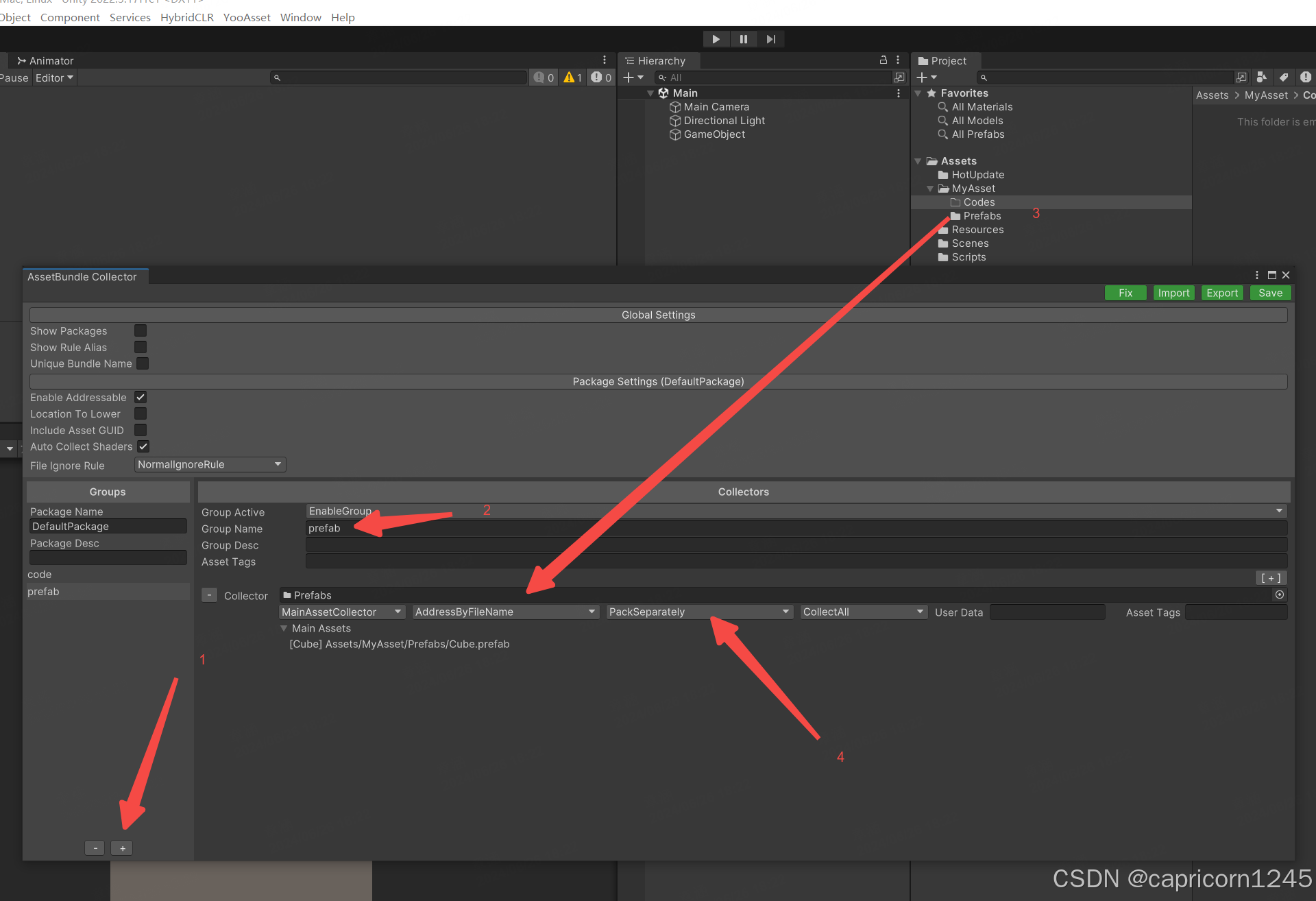
Task: Disable Enable Addressable checkbox
Action: tap(141, 397)
